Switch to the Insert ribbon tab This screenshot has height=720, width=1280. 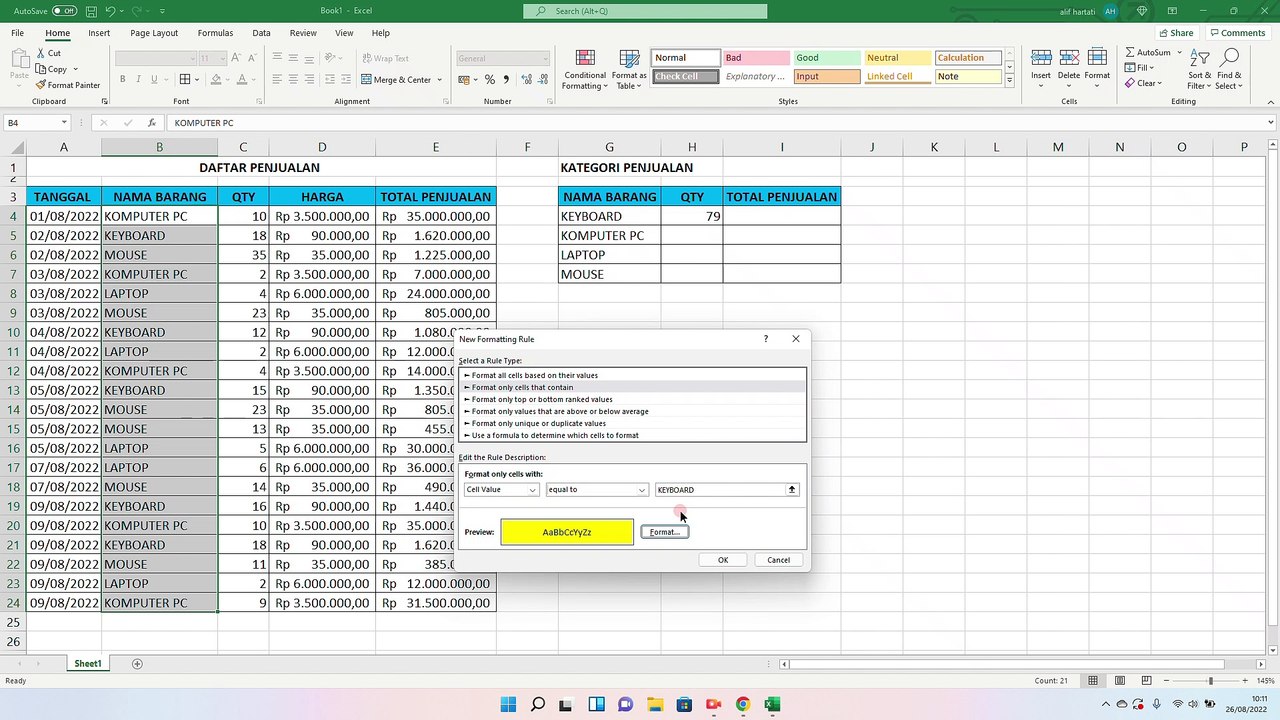tap(99, 33)
